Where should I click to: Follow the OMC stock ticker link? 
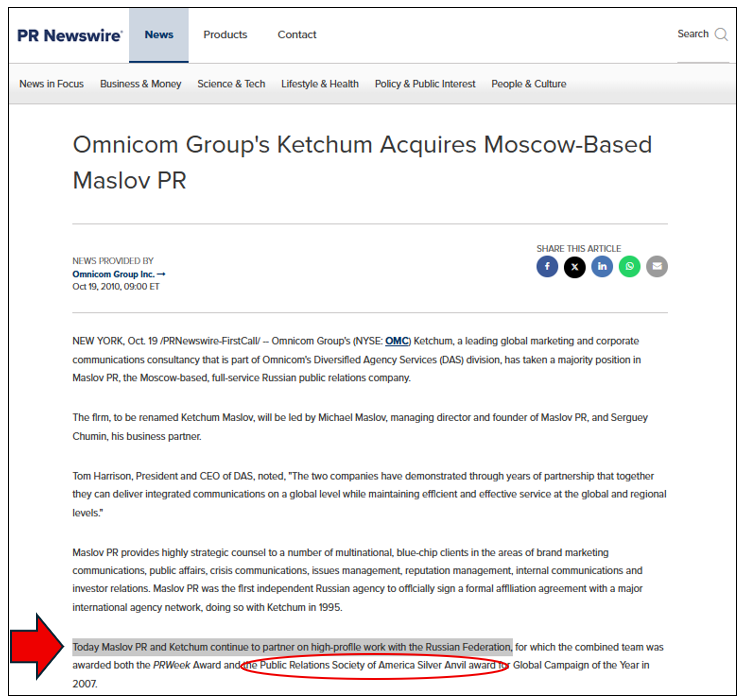[397, 341]
